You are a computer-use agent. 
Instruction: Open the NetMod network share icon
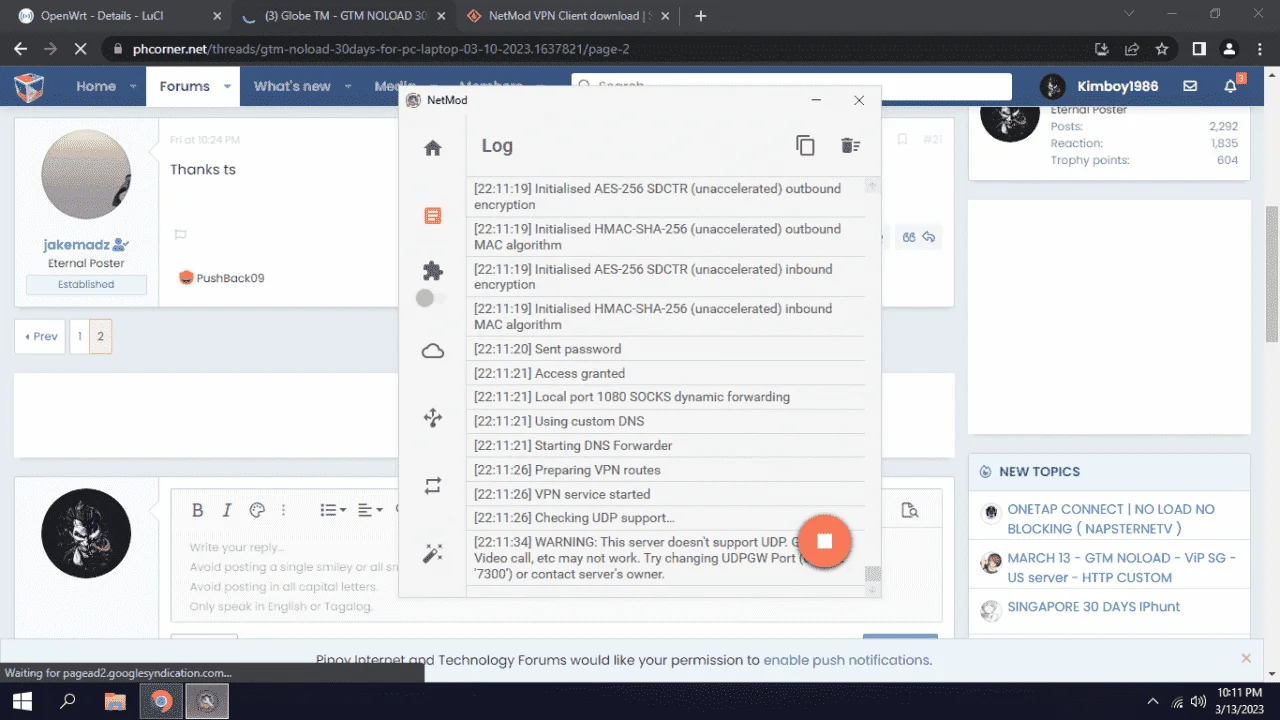[433, 419]
